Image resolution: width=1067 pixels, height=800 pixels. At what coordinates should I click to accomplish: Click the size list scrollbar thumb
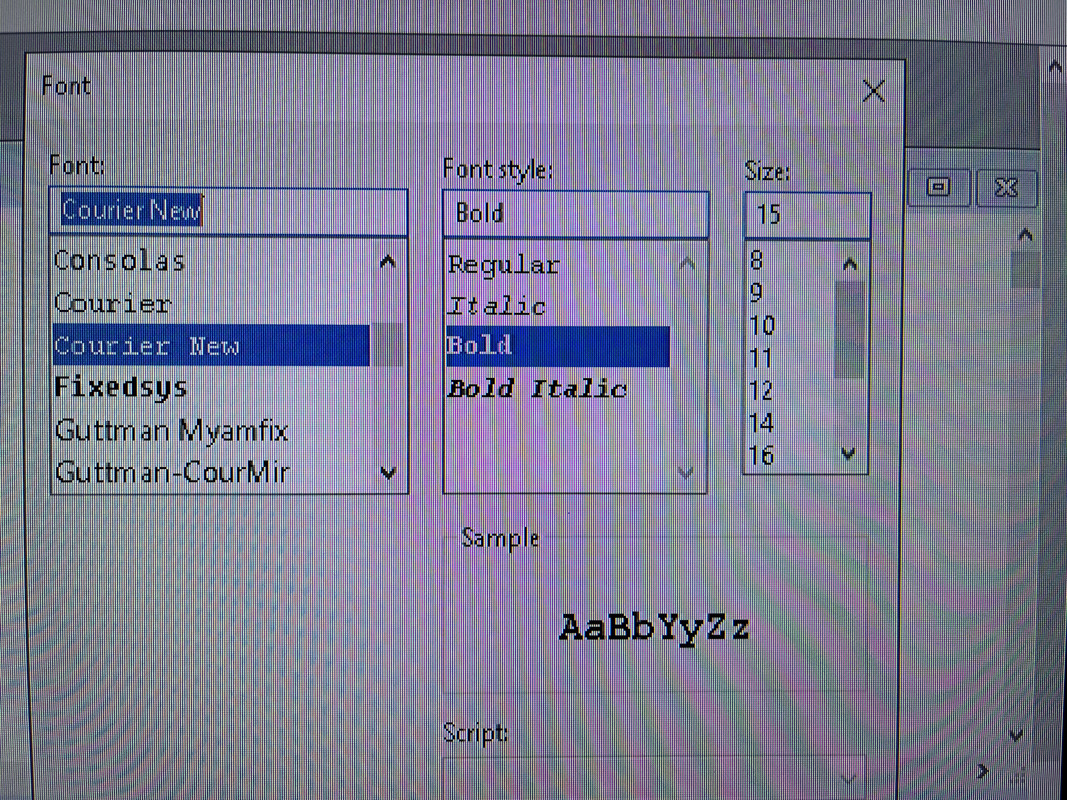pyautogui.click(x=849, y=328)
